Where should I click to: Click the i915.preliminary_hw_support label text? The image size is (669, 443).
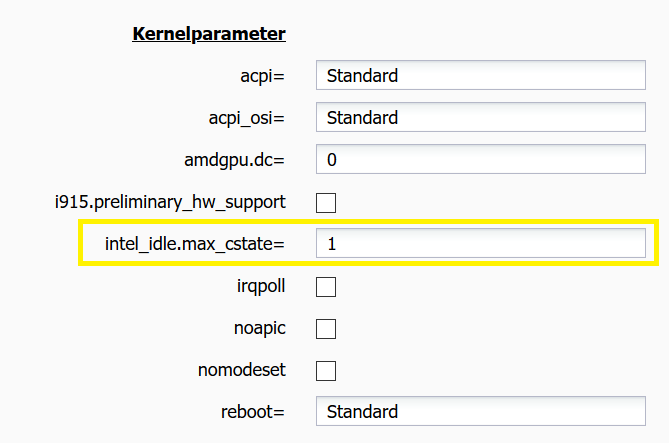[x=170, y=202]
